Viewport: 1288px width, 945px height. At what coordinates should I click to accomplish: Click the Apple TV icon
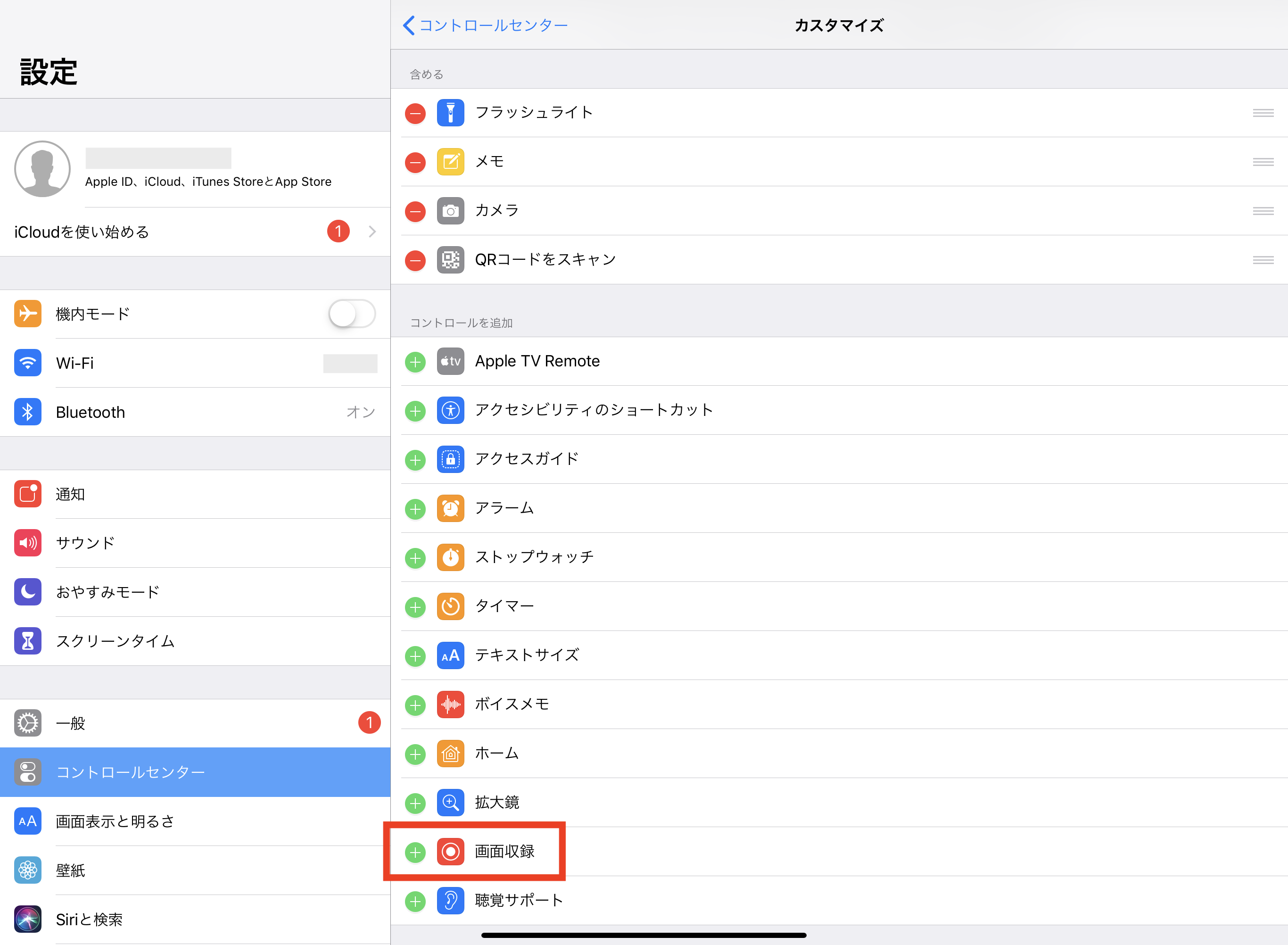451,362
